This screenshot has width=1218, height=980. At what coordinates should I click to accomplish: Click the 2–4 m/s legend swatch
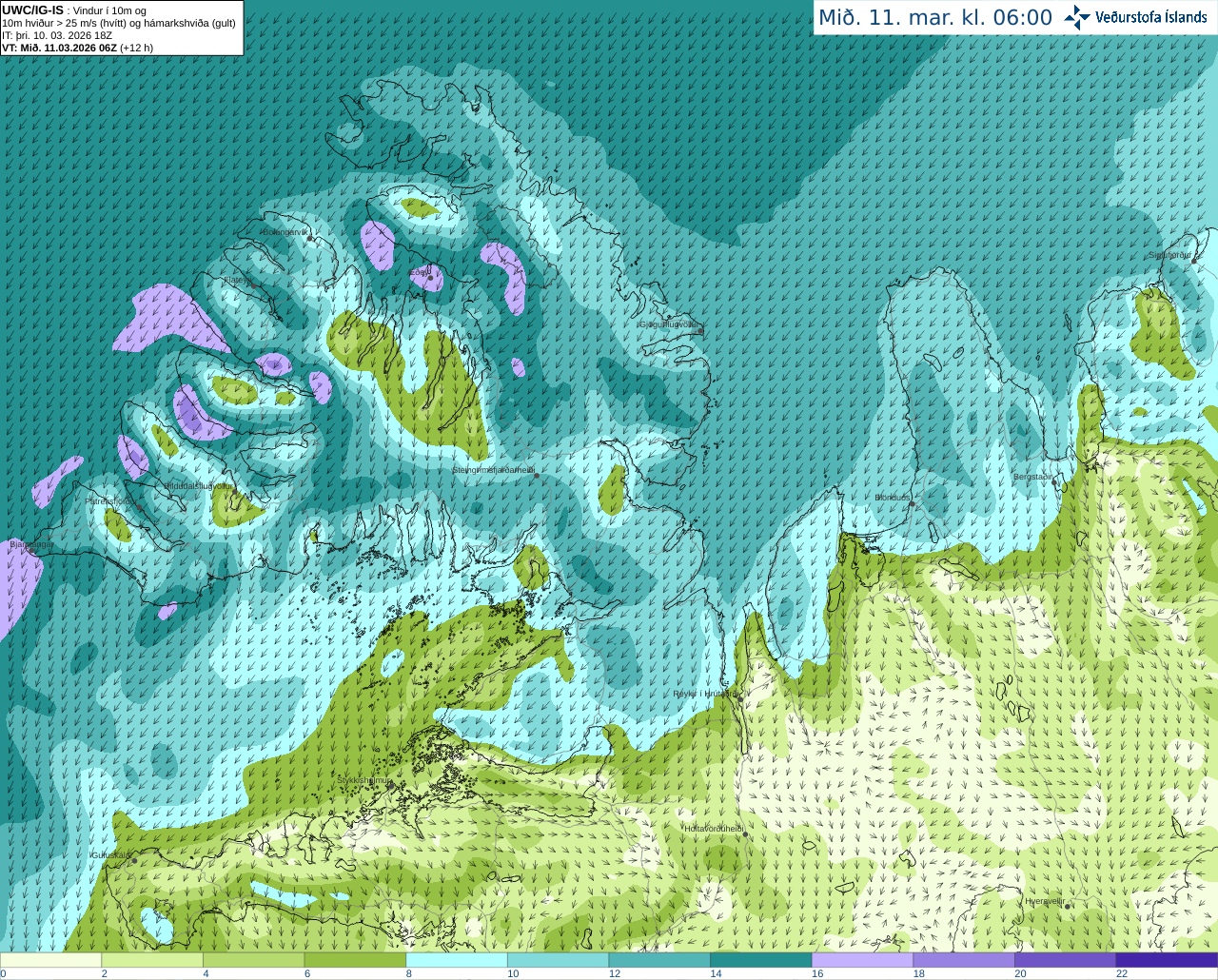coord(152,959)
